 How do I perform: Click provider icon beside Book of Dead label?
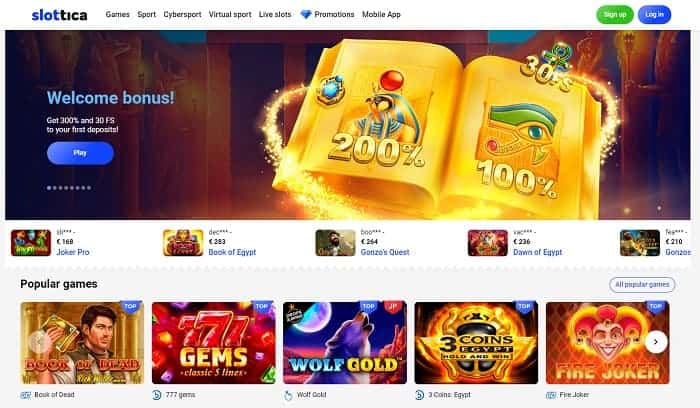tap(26, 395)
